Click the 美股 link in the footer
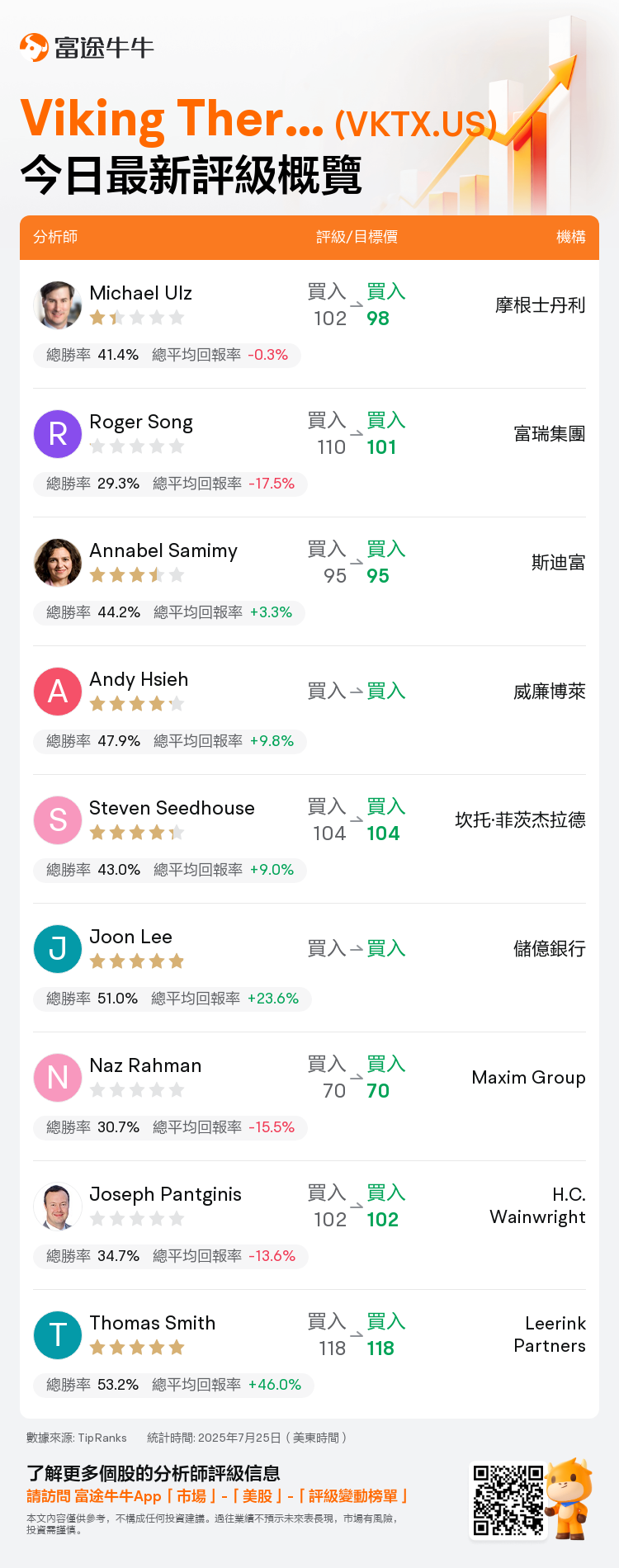 [258, 1496]
